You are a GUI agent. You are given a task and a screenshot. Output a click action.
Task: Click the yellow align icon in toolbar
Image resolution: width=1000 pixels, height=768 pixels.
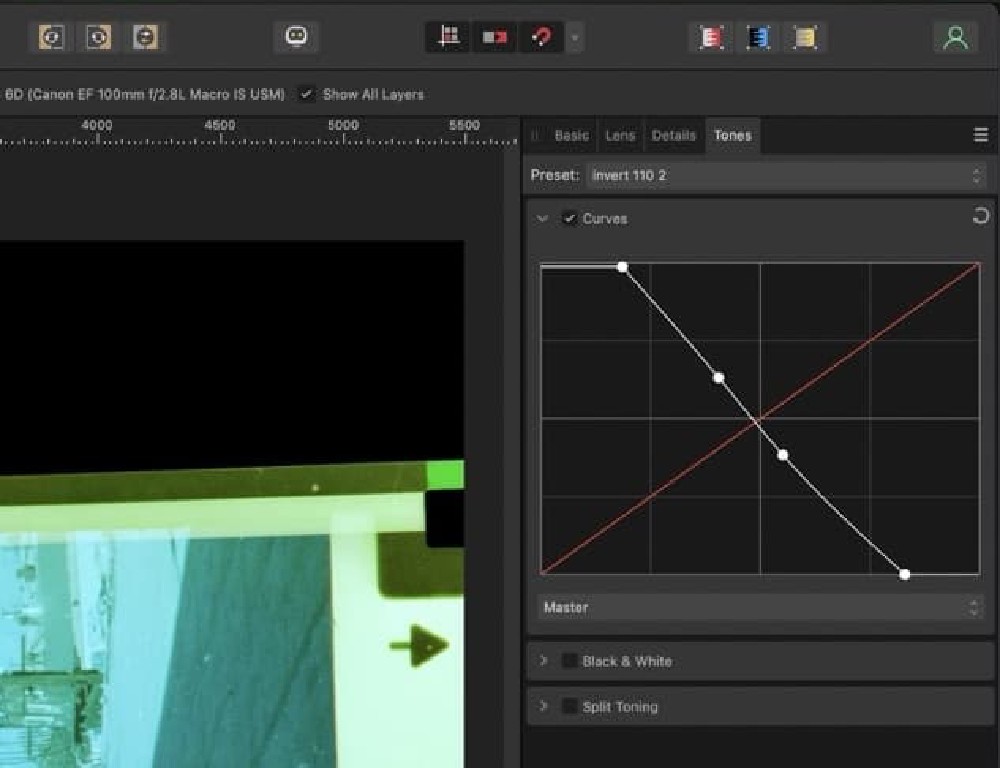tap(805, 37)
